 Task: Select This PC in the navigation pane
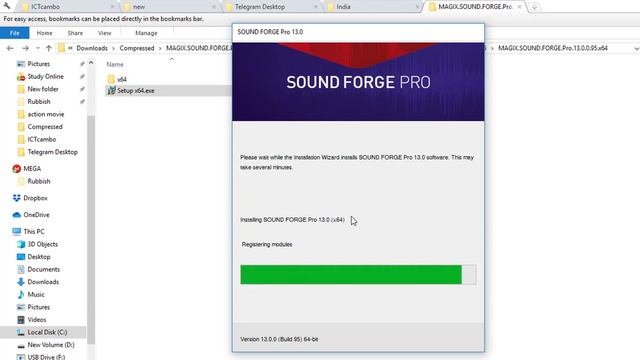point(34,231)
